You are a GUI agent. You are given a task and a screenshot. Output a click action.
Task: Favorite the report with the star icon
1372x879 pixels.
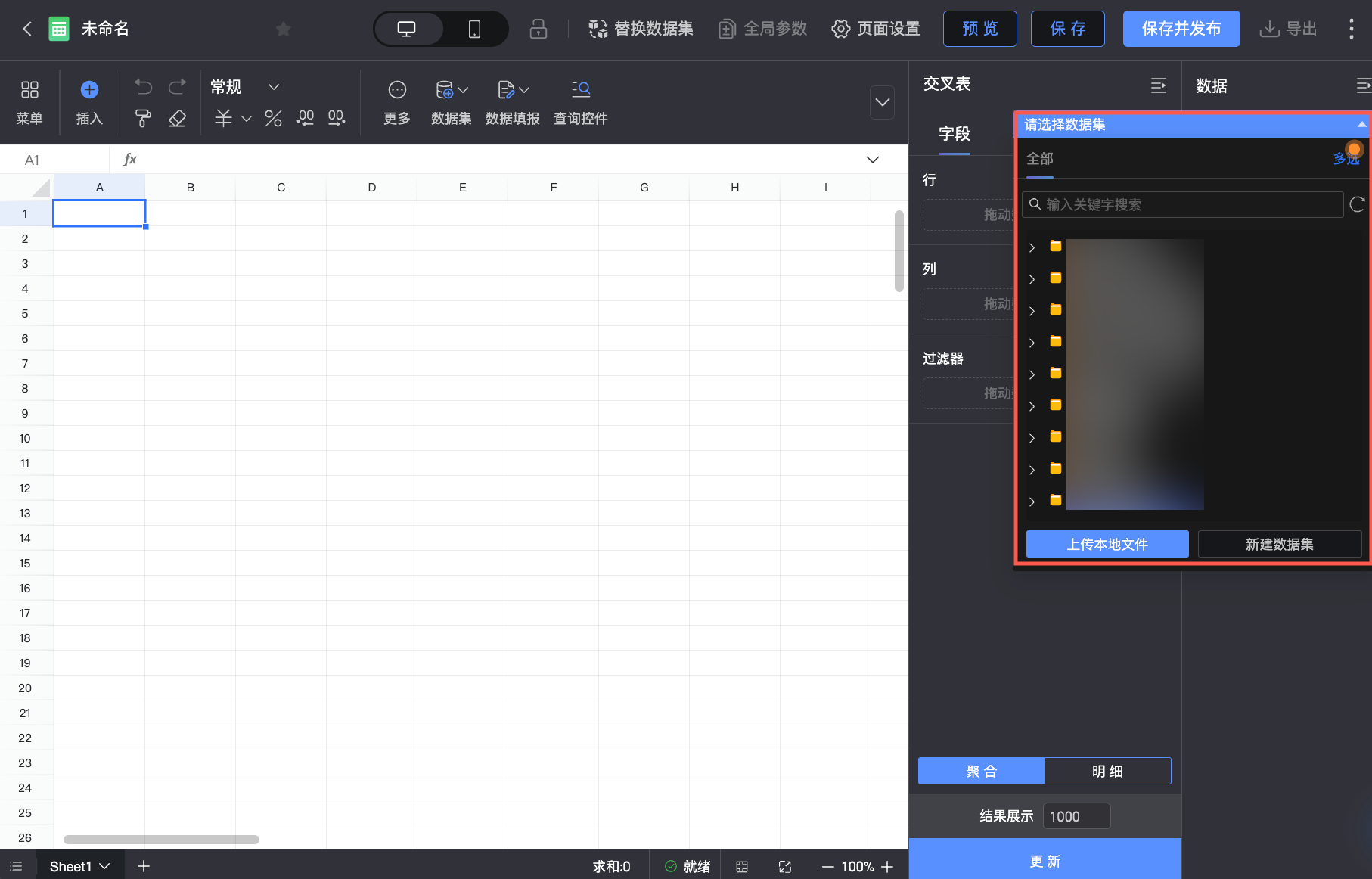[x=284, y=29]
